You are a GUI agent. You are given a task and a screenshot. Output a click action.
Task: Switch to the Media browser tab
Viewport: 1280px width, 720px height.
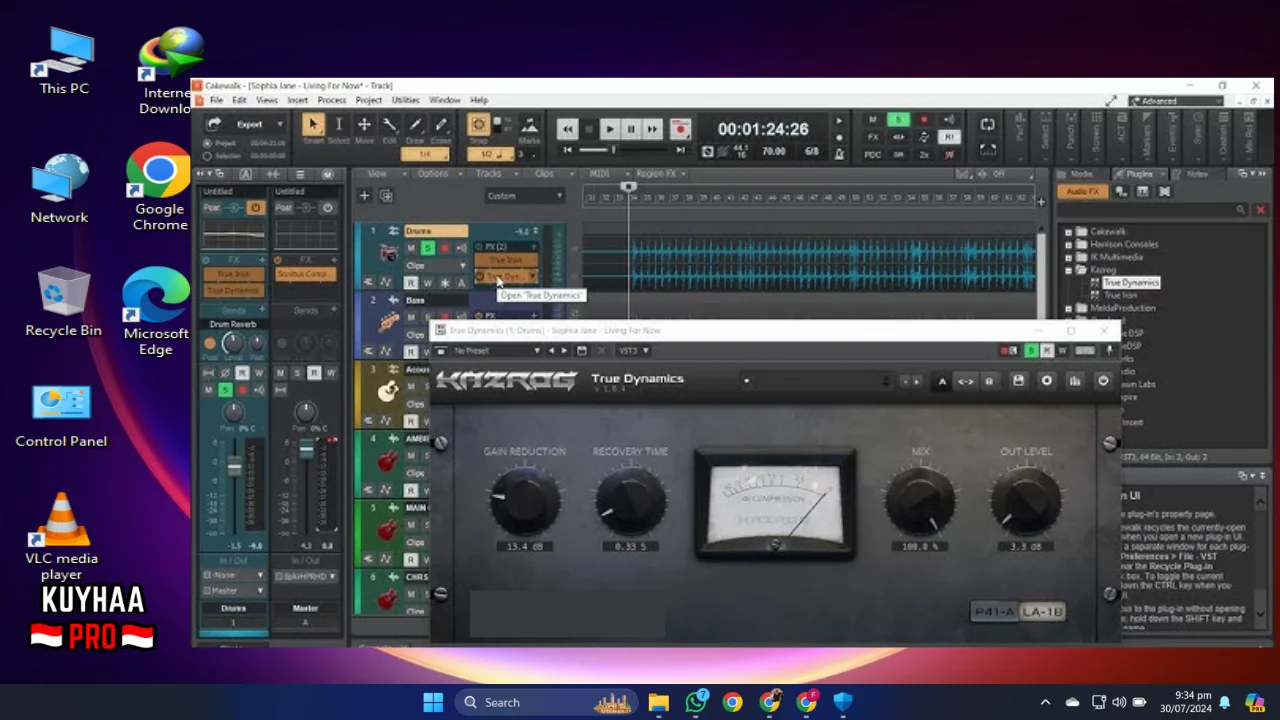tap(1082, 174)
